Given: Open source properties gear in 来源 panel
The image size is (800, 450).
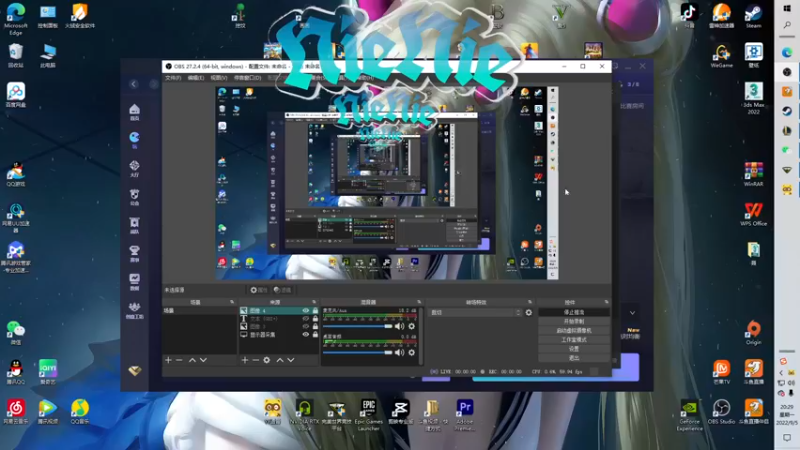Looking at the screenshot, I should (x=267, y=360).
